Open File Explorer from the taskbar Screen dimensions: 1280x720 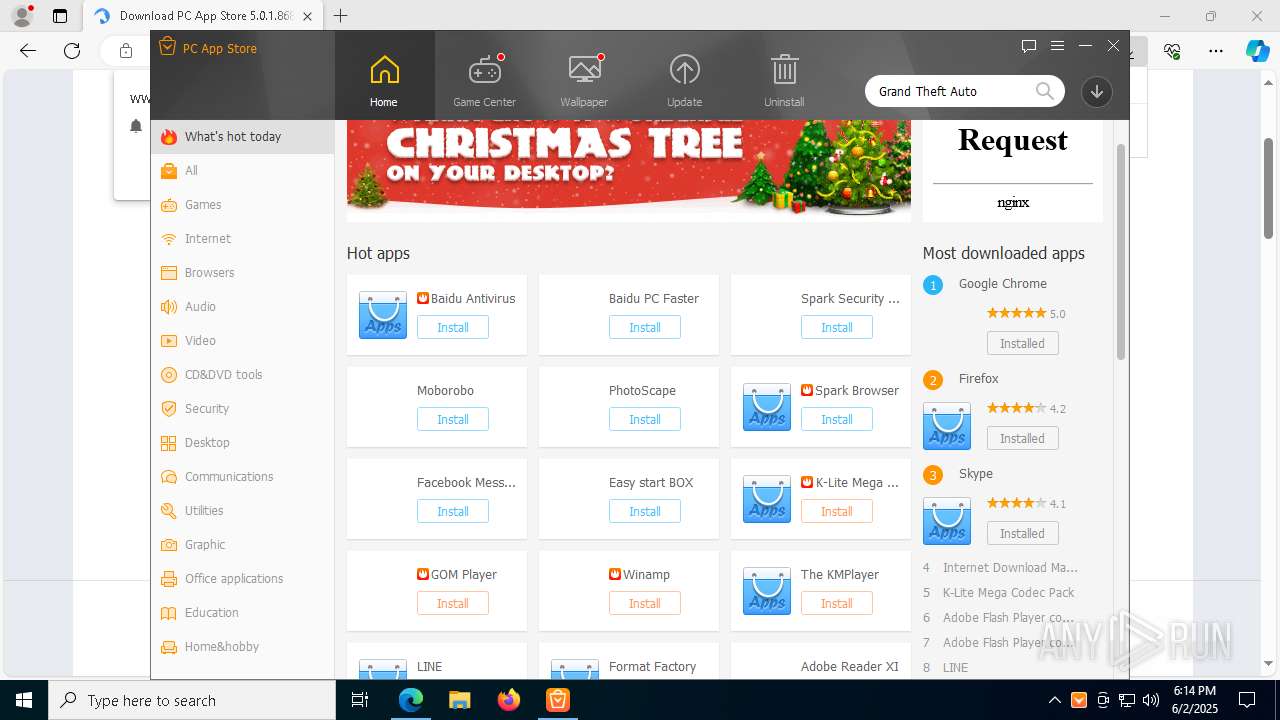(x=459, y=700)
